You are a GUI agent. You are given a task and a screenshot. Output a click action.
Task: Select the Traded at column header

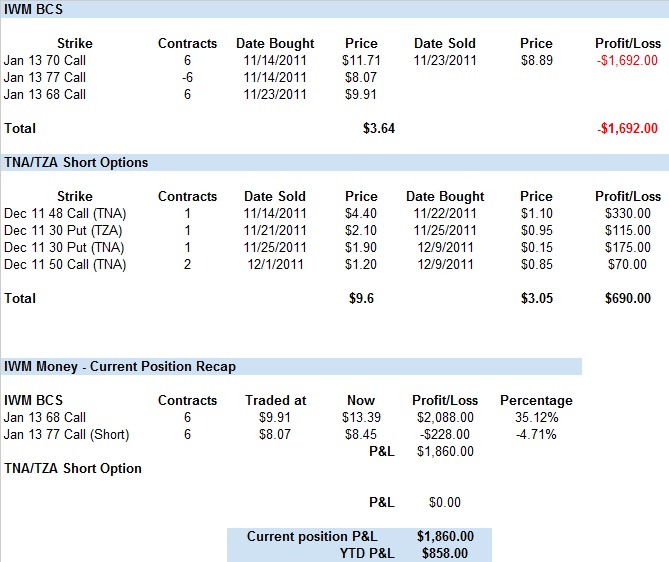275,400
